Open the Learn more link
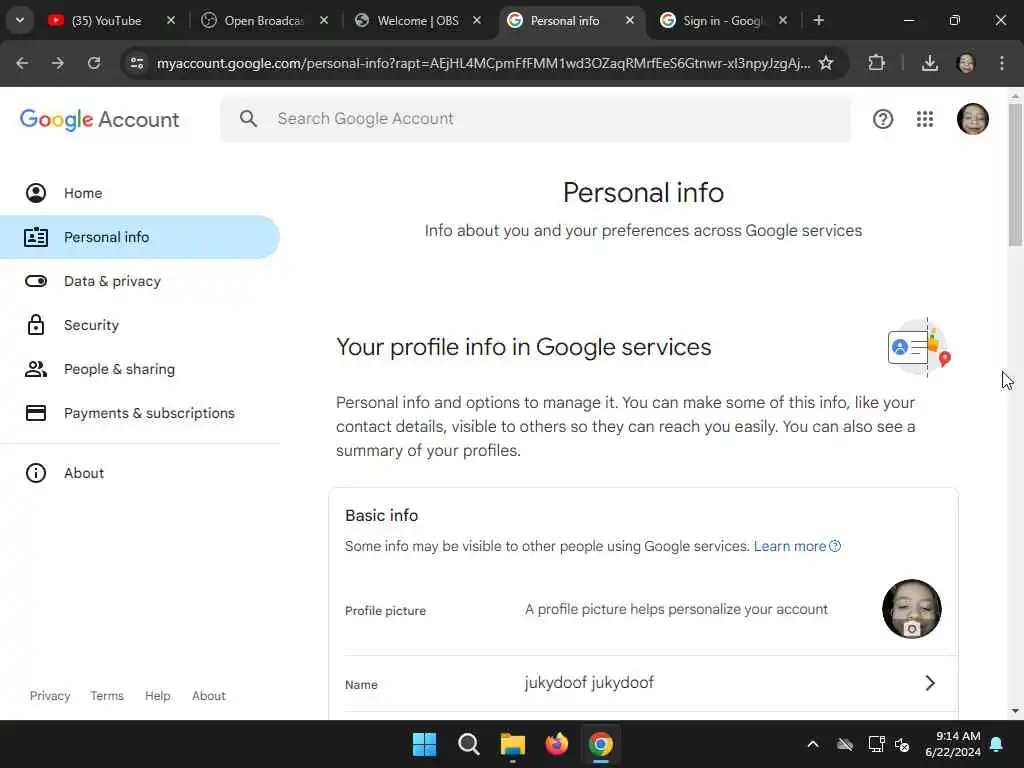The height and width of the screenshot is (768, 1024). point(797,546)
